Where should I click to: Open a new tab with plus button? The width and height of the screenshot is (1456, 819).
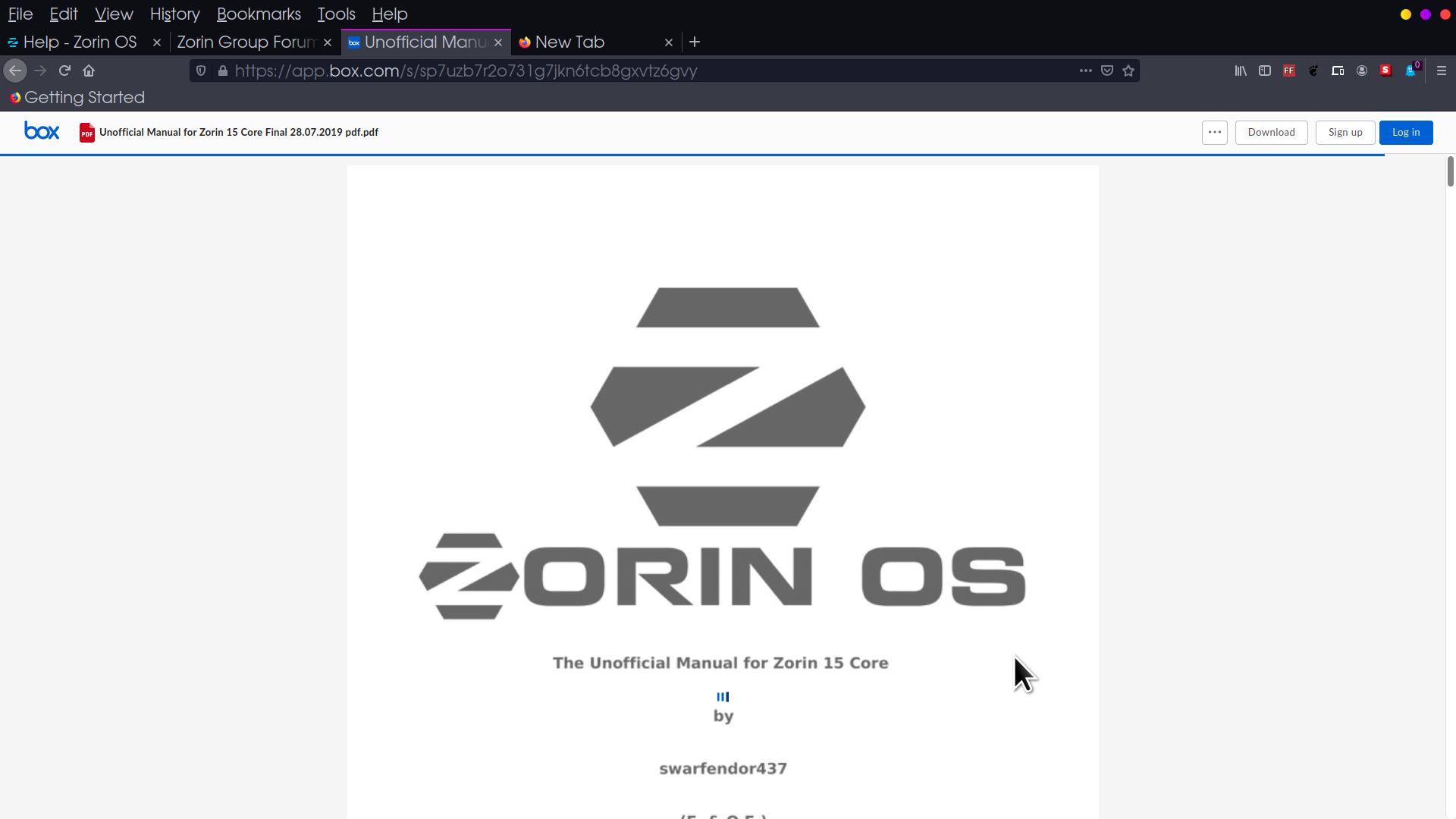point(695,42)
